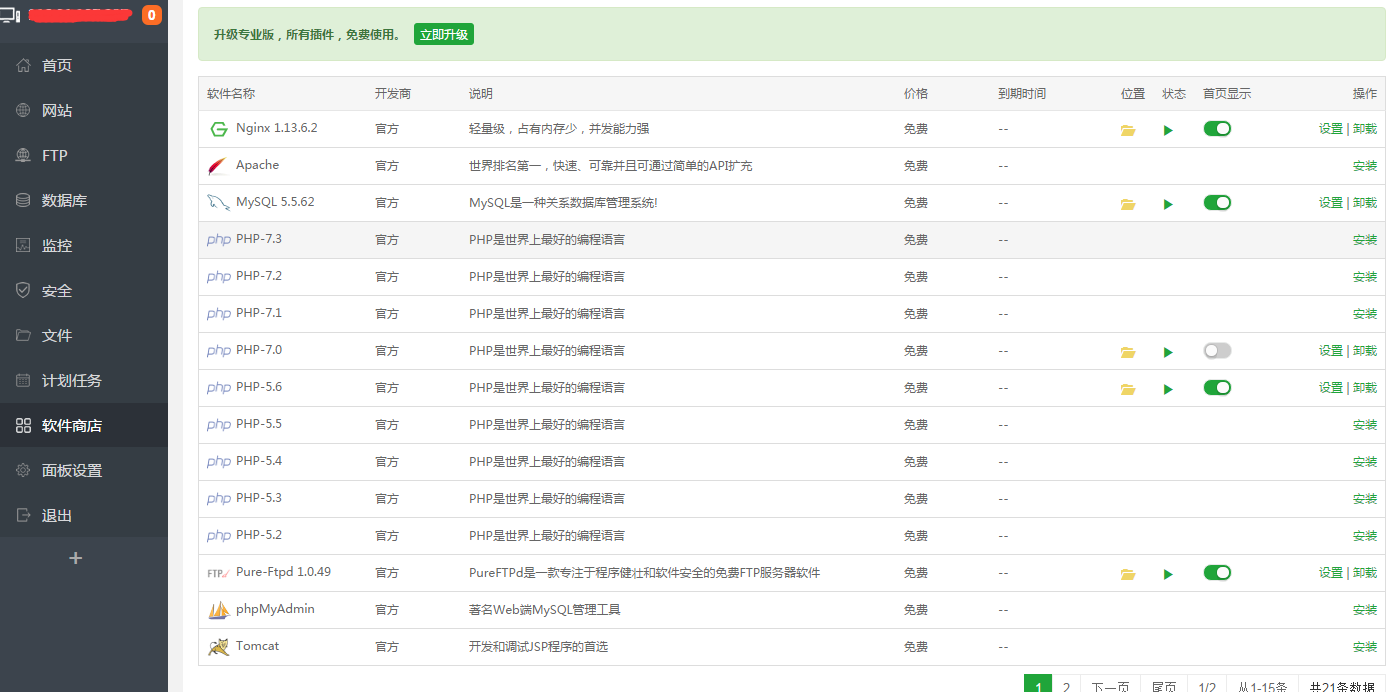Toggle homepage display for Pure-Ftpd
Viewport: 1387px width, 692px height.
pyautogui.click(x=1217, y=572)
